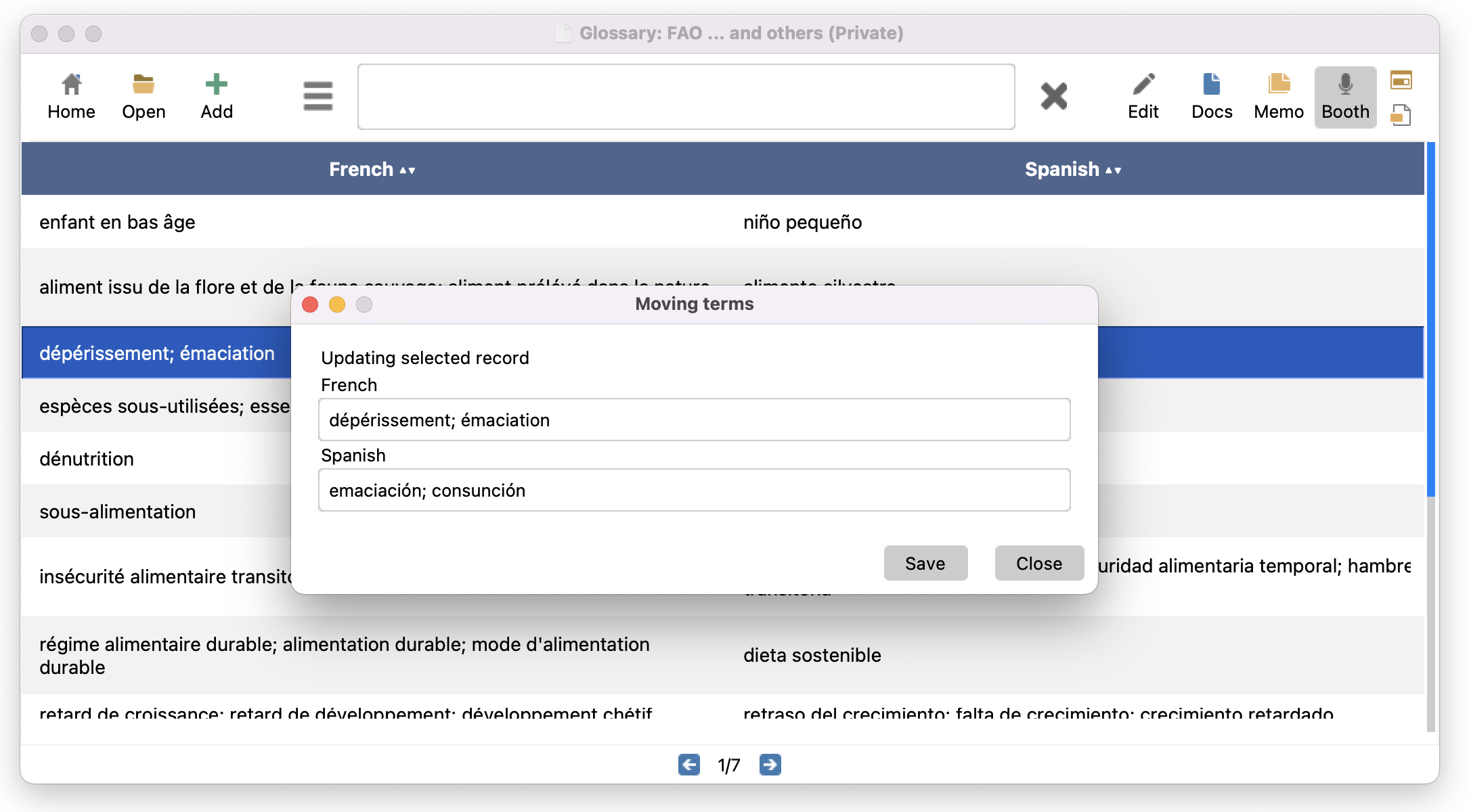This screenshot has height=812, width=1469.
Task: Click the French term input field
Action: (694, 420)
